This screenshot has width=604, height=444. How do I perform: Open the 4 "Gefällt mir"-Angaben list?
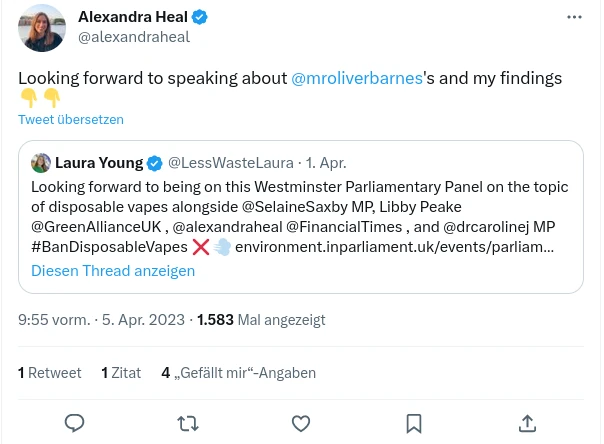click(x=238, y=373)
